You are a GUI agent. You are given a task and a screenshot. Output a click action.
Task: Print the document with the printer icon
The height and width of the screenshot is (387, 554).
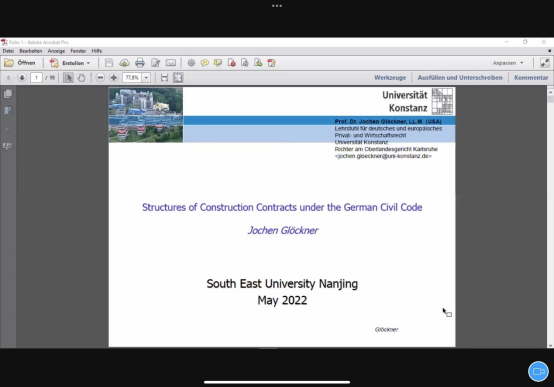coord(140,63)
